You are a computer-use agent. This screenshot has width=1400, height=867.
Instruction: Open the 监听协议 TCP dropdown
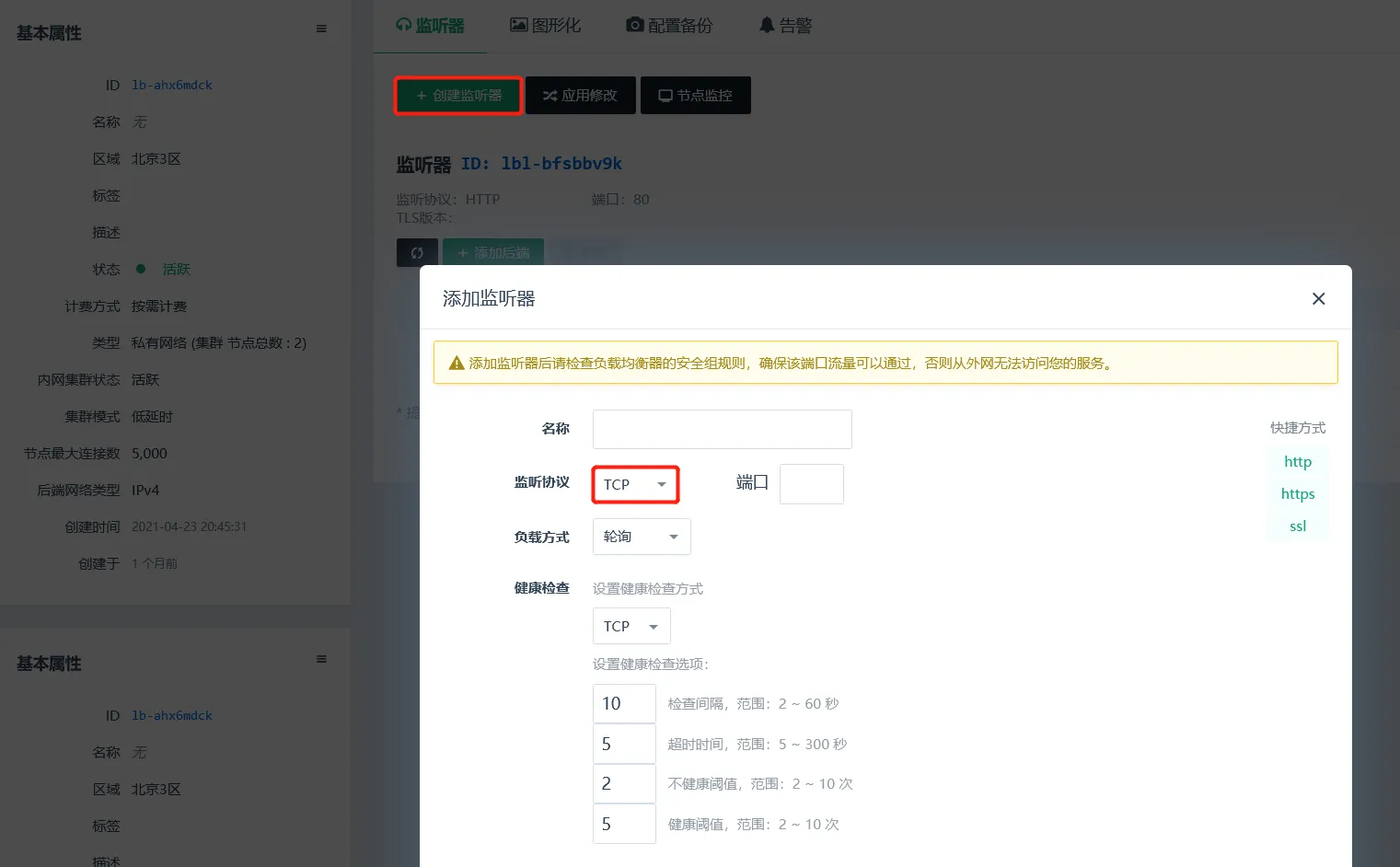[x=635, y=484]
